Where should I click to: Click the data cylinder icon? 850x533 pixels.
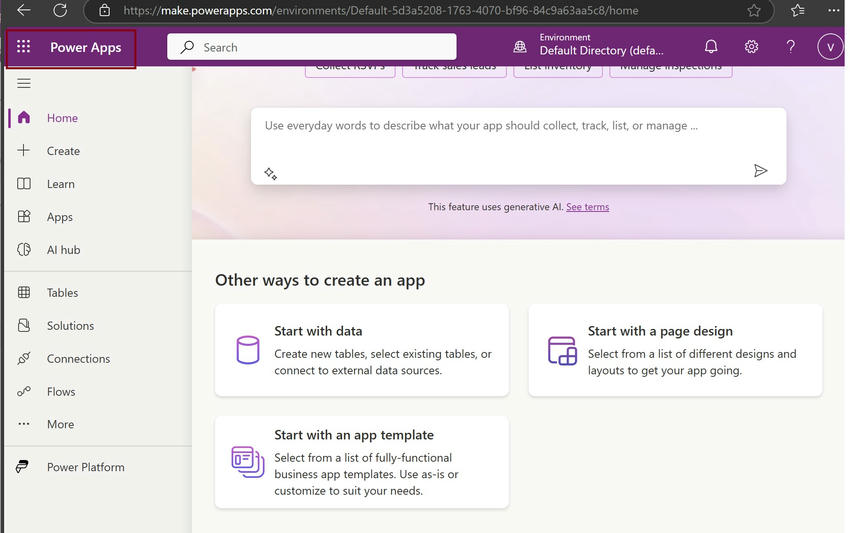click(248, 350)
